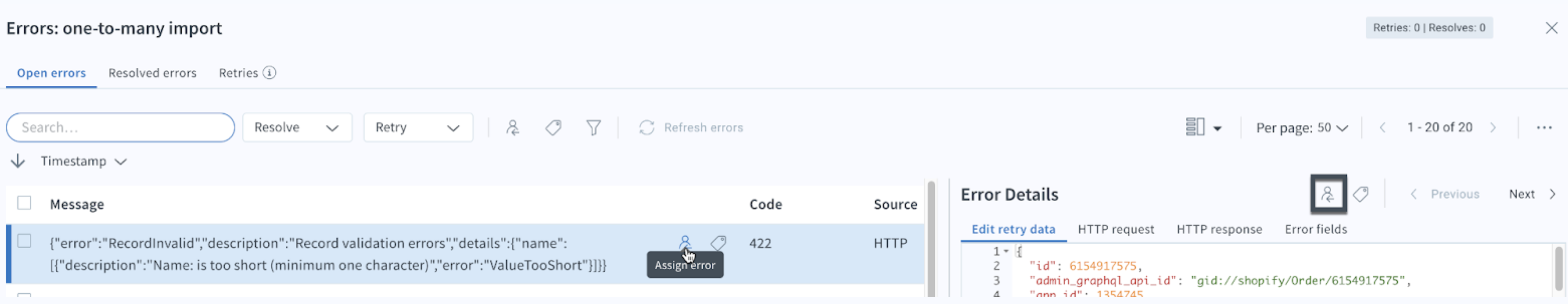Select the assign icon in Error Details panel

[x=1328, y=194]
